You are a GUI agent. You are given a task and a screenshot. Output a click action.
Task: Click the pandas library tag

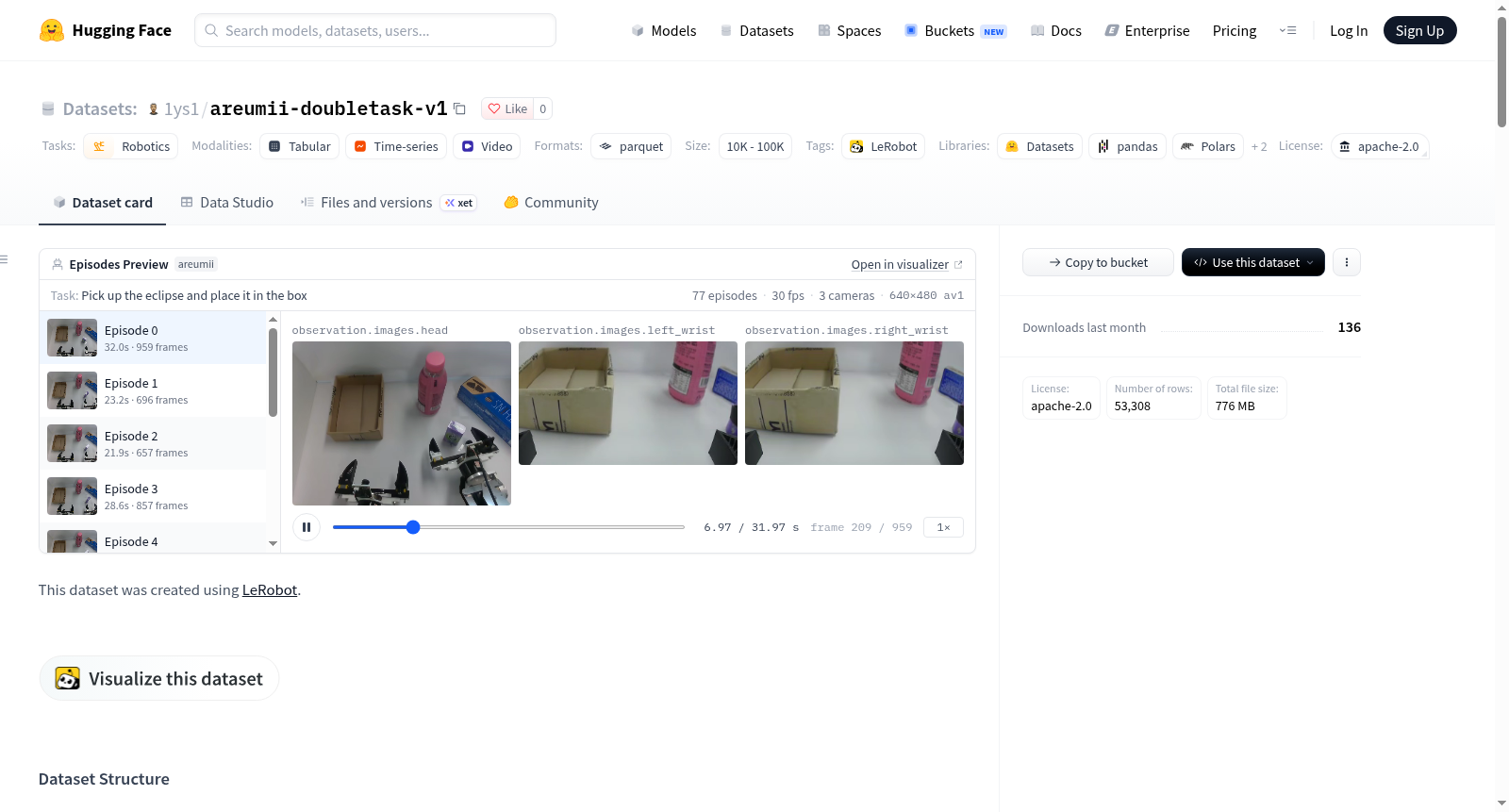click(x=1127, y=146)
